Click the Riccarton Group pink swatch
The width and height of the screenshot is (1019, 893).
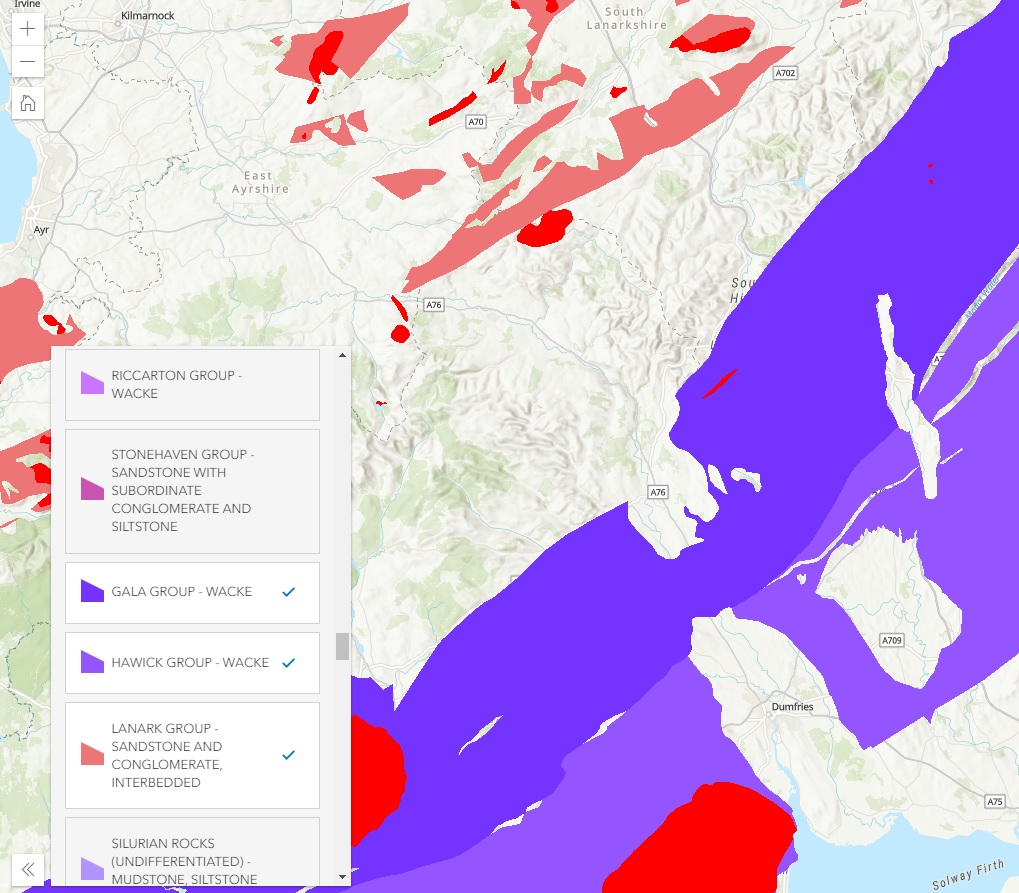point(92,383)
